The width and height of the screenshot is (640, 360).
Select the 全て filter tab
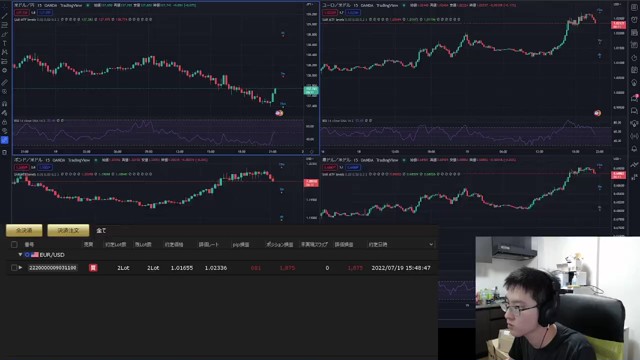[101, 231]
